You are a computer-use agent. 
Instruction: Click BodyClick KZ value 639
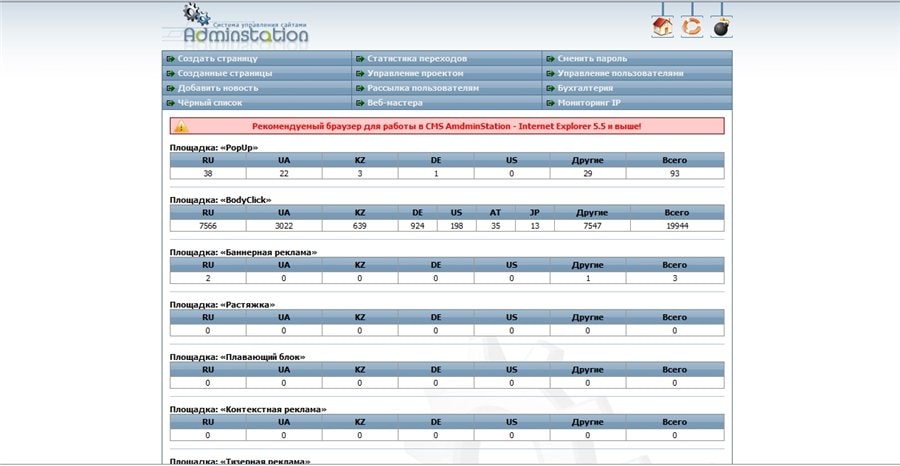360,226
